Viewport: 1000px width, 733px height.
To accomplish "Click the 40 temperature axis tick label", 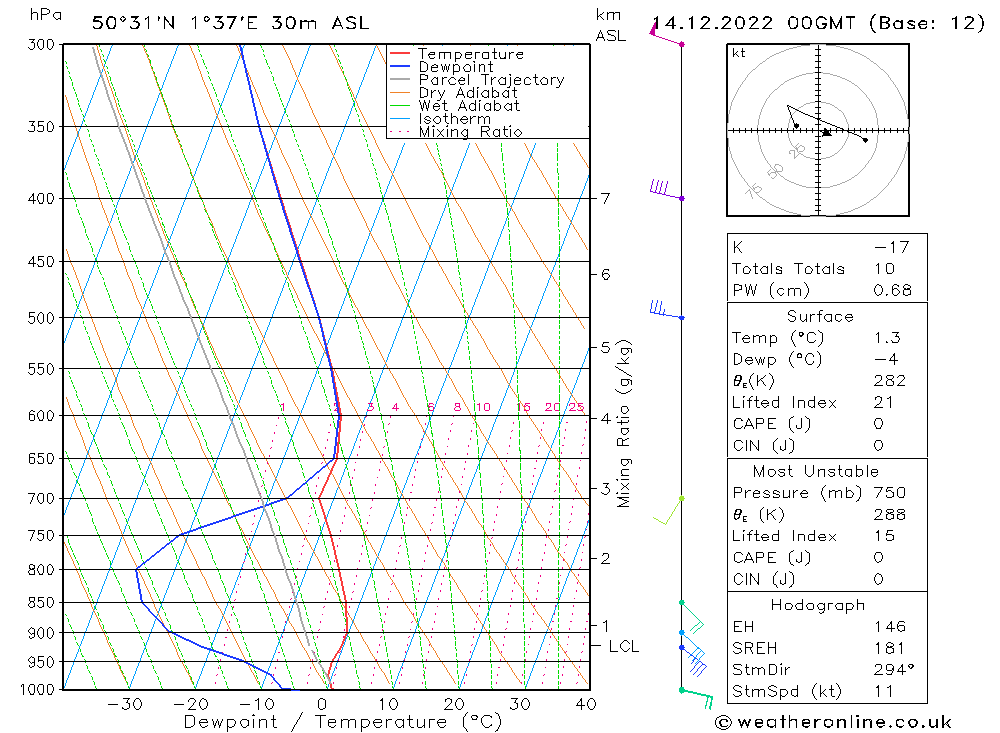I will point(586,704).
